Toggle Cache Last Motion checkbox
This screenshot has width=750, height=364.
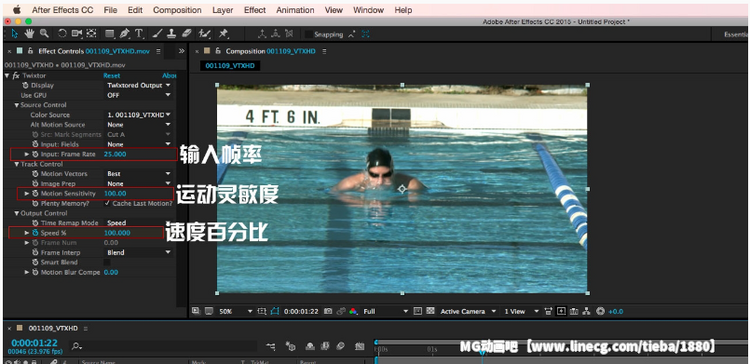click(x=107, y=203)
